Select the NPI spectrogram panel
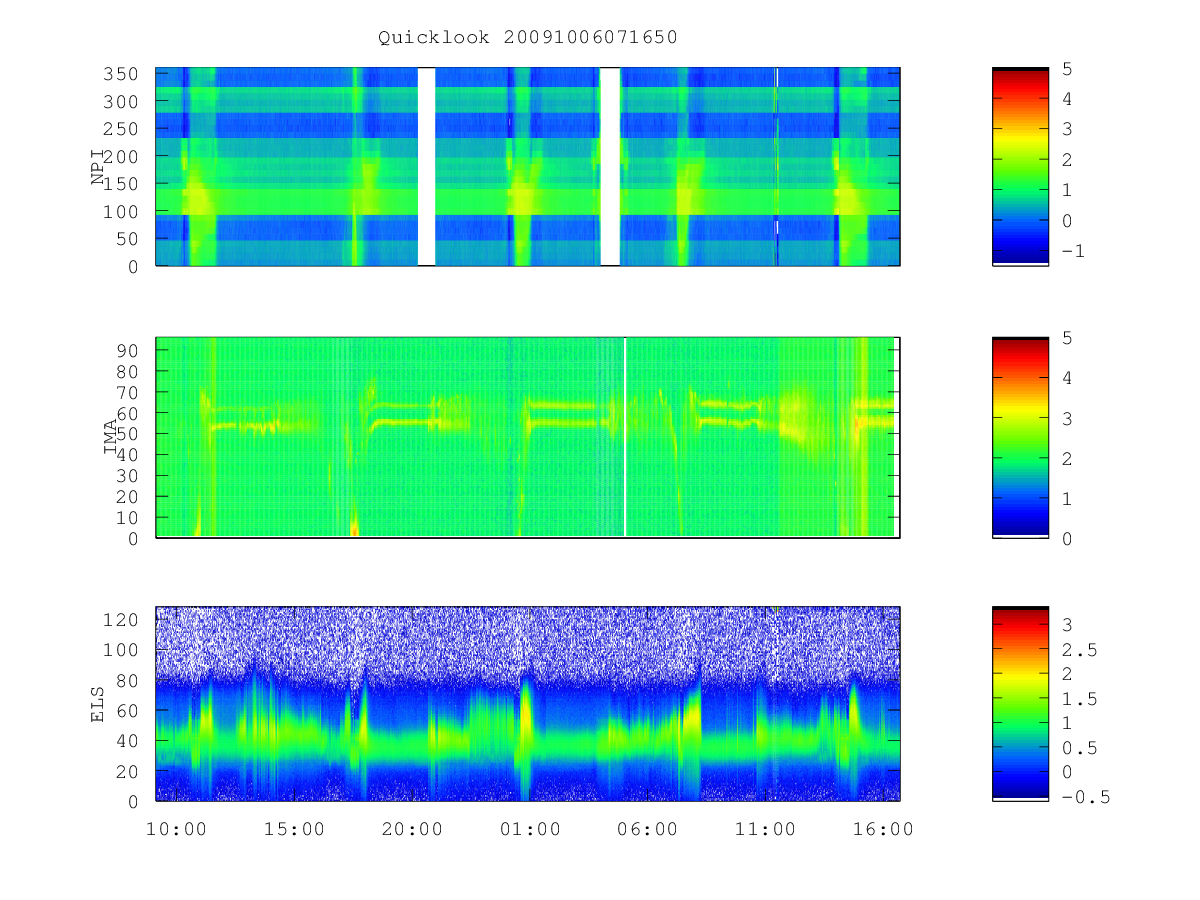 528,167
